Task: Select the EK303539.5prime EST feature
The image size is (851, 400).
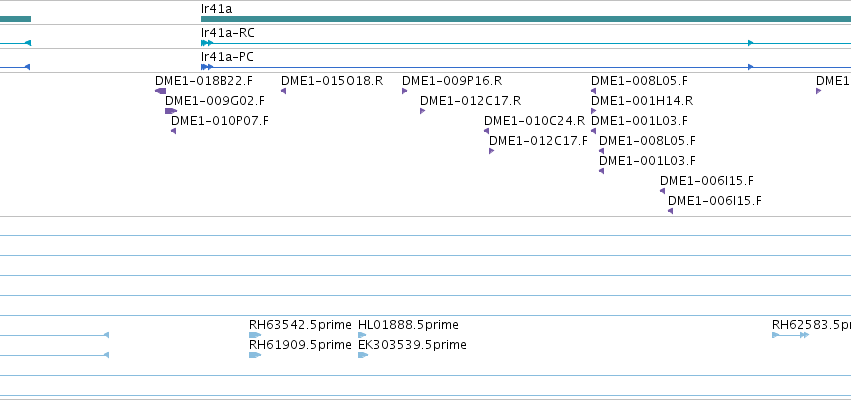Action: [363, 355]
